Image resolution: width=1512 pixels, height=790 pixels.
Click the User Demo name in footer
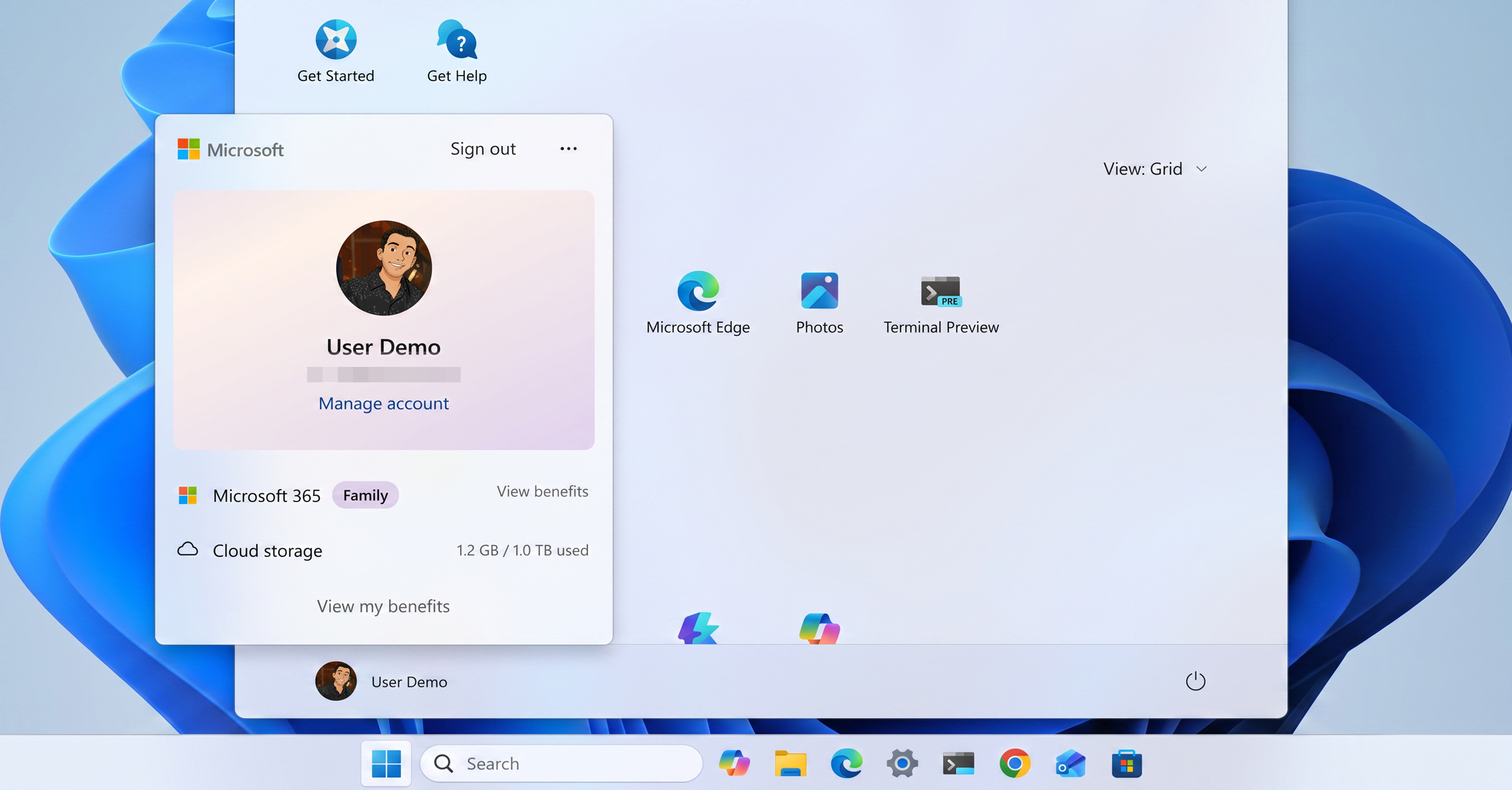click(x=409, y=682)
